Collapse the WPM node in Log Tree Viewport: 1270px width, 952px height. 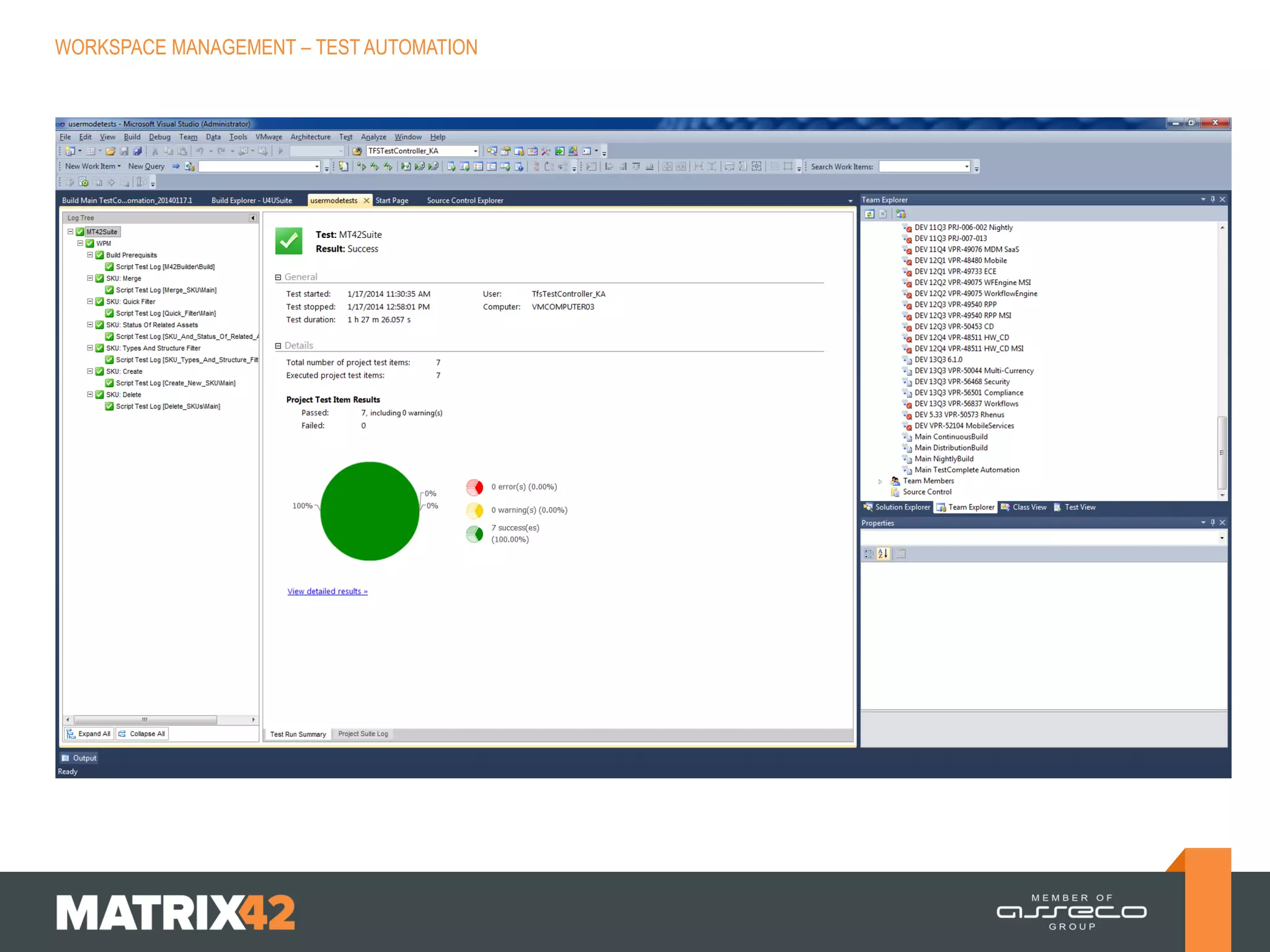[x=80, y=244]
